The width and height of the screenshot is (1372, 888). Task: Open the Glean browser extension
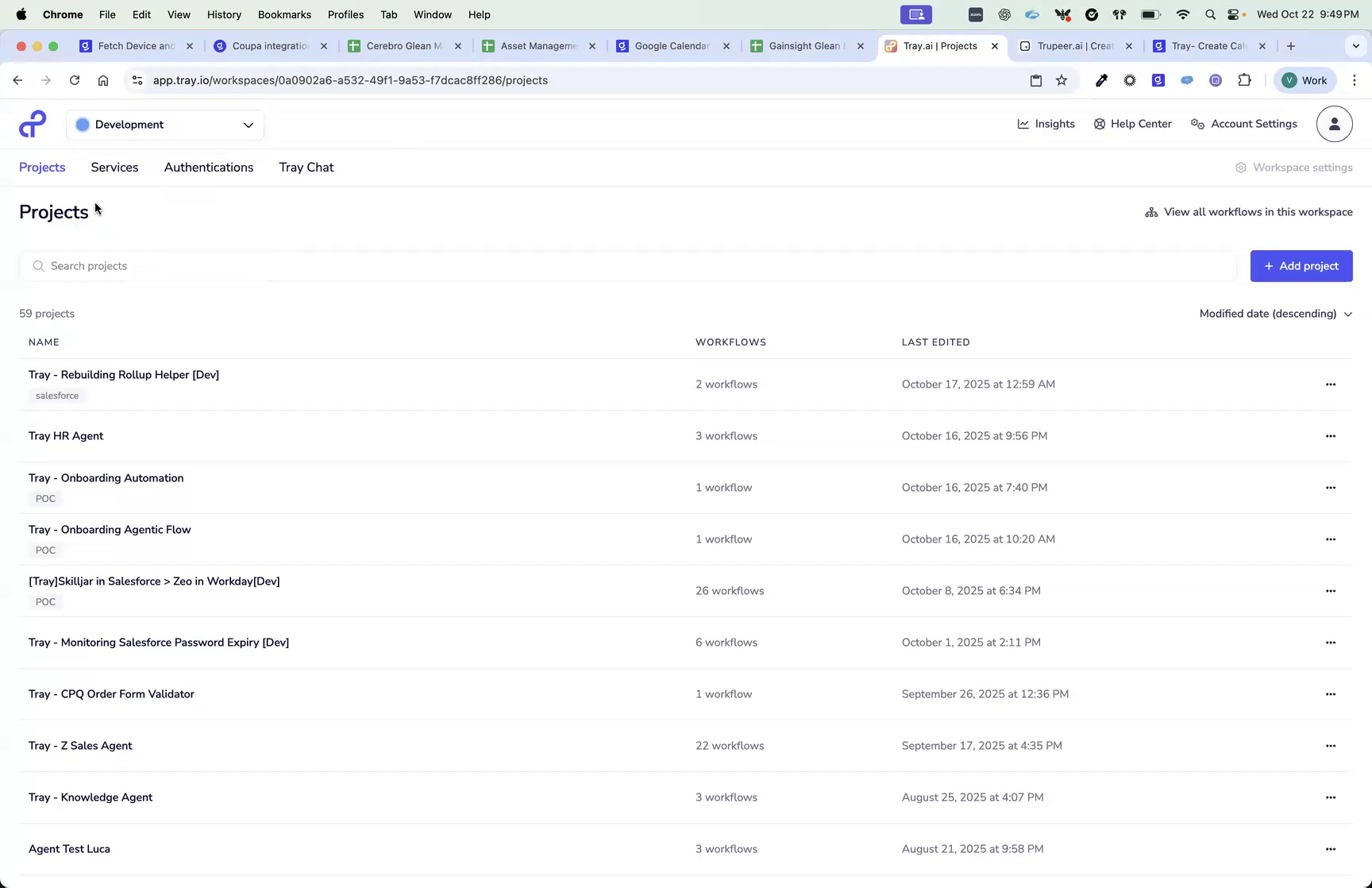[1158, 80]
